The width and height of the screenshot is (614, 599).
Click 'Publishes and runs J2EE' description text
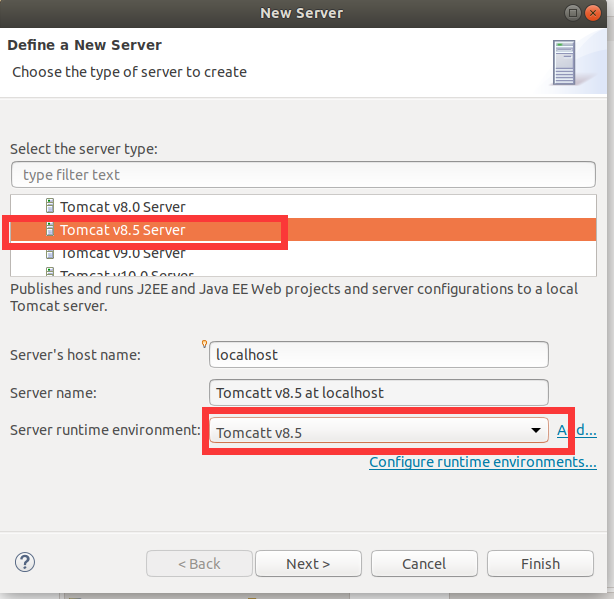click(294, 298)
